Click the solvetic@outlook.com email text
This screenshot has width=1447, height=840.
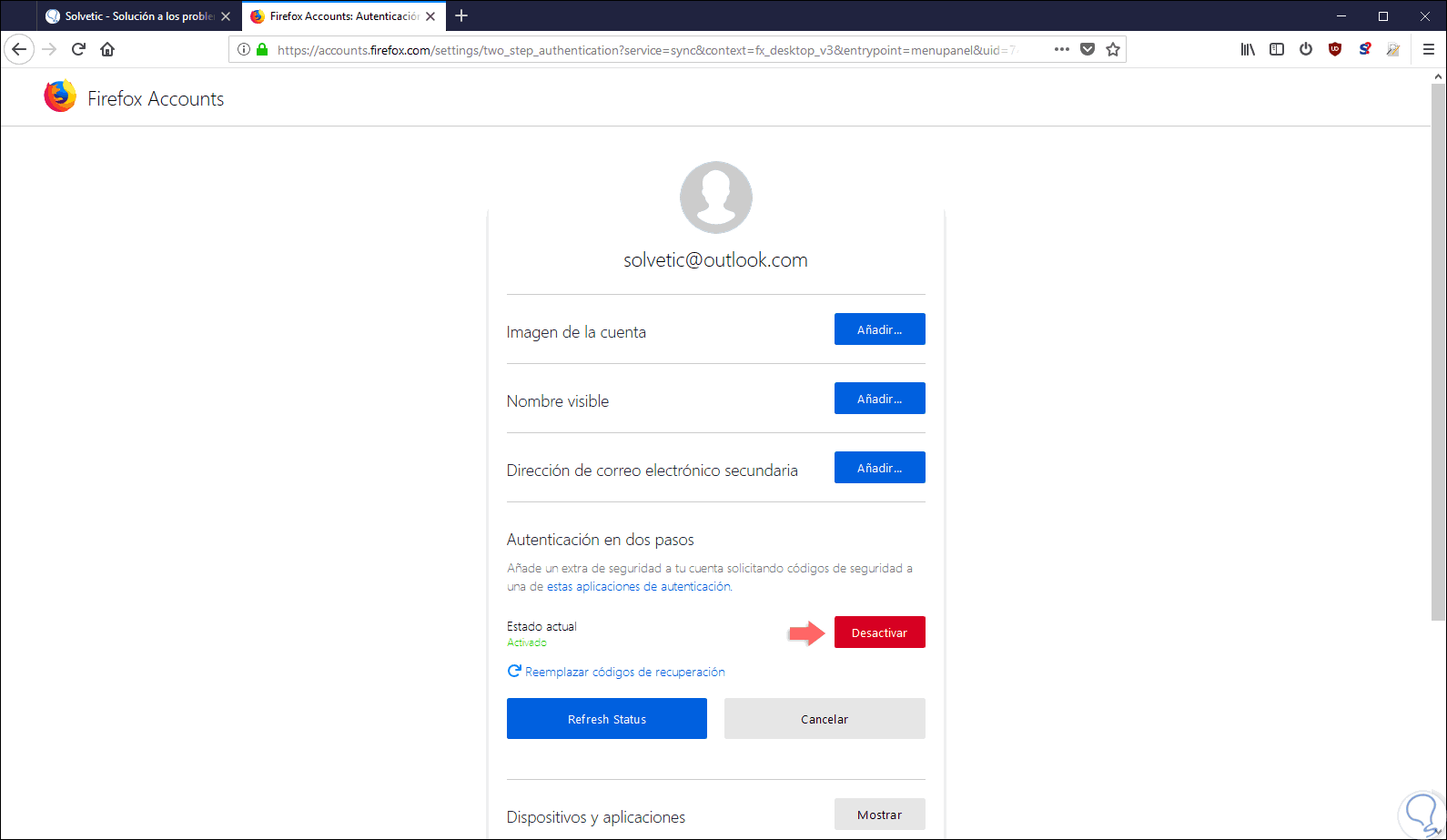click(715, 260)
